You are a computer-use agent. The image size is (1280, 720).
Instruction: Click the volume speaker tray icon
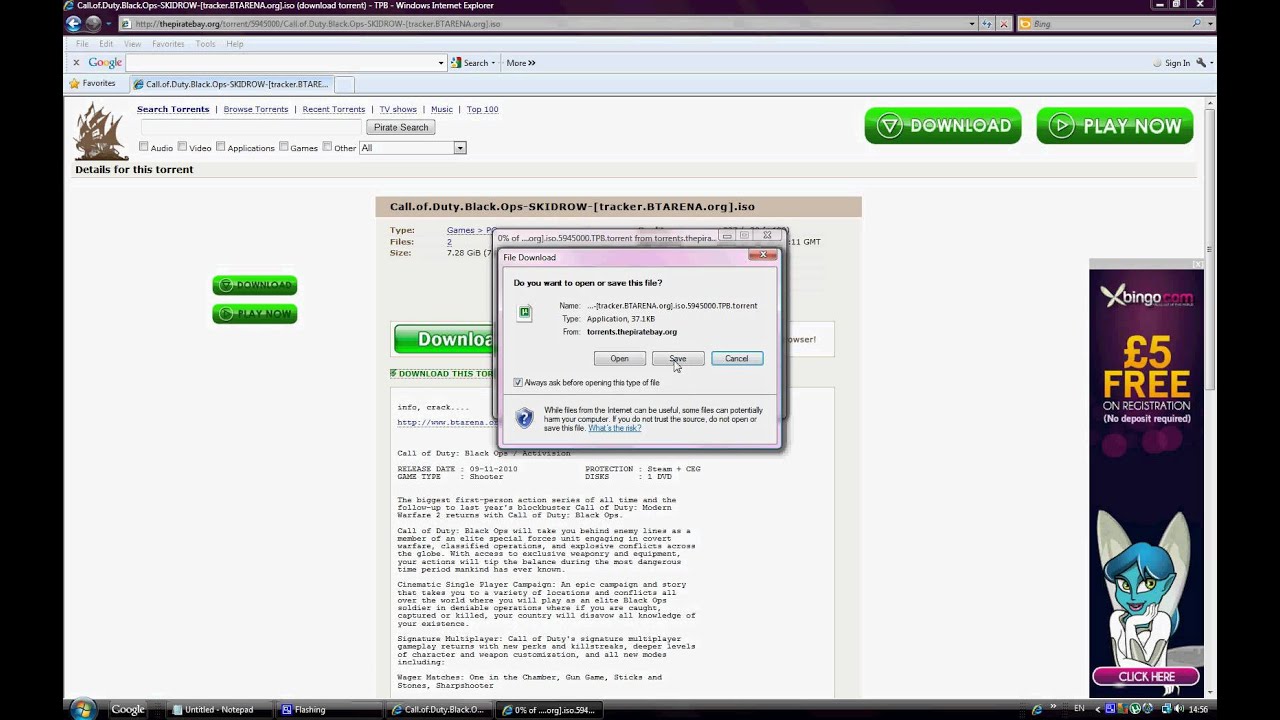pyautogui.click(x=1179, y=709)
